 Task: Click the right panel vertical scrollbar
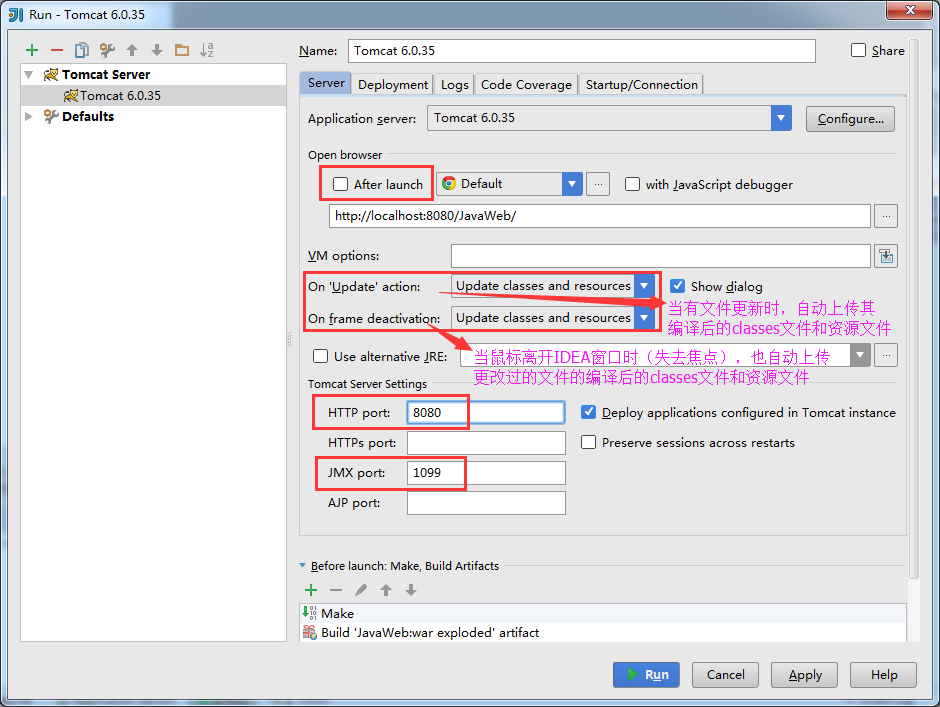click(x=914, y=309)
